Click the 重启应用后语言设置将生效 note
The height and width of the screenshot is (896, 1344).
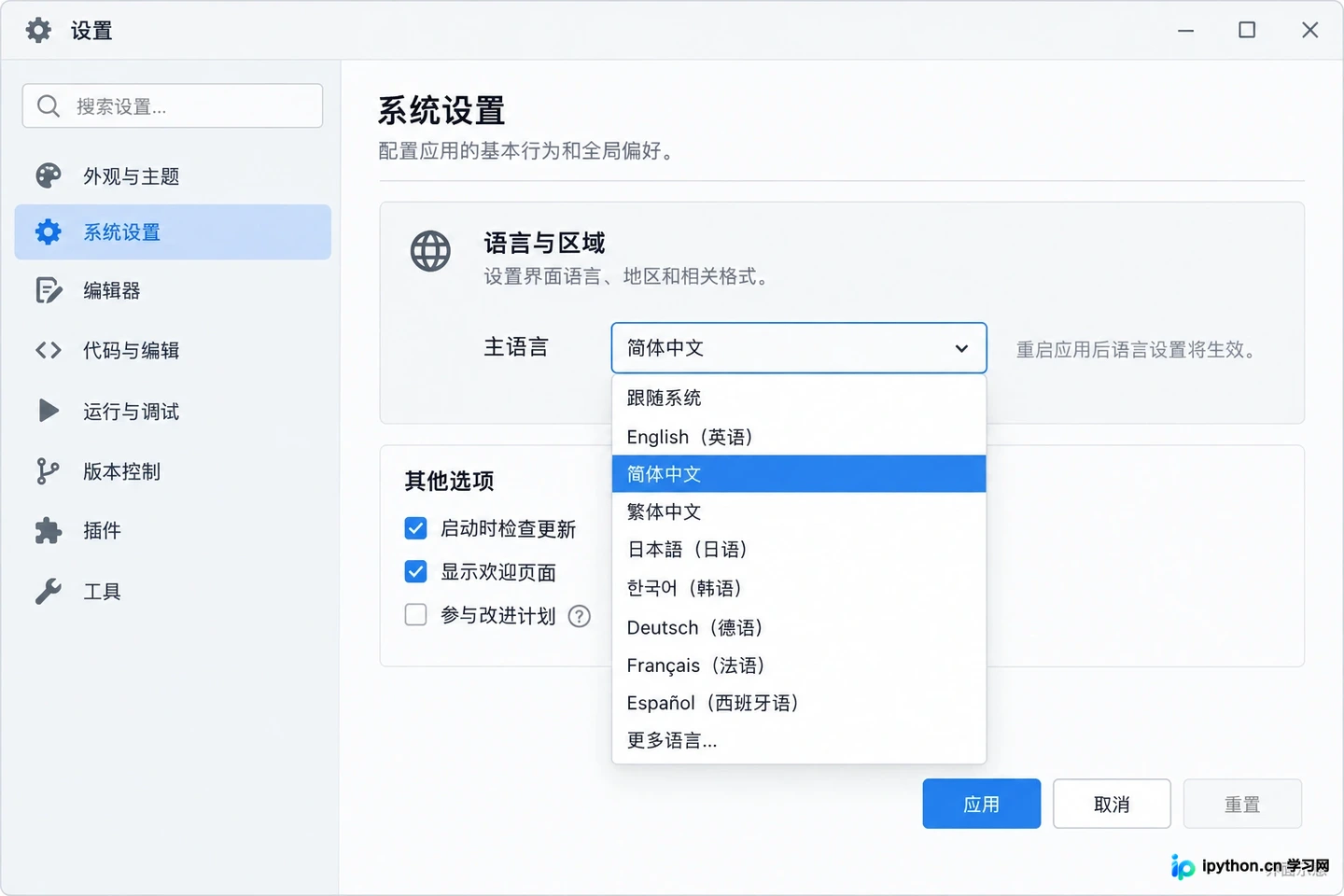(1138, 350)
